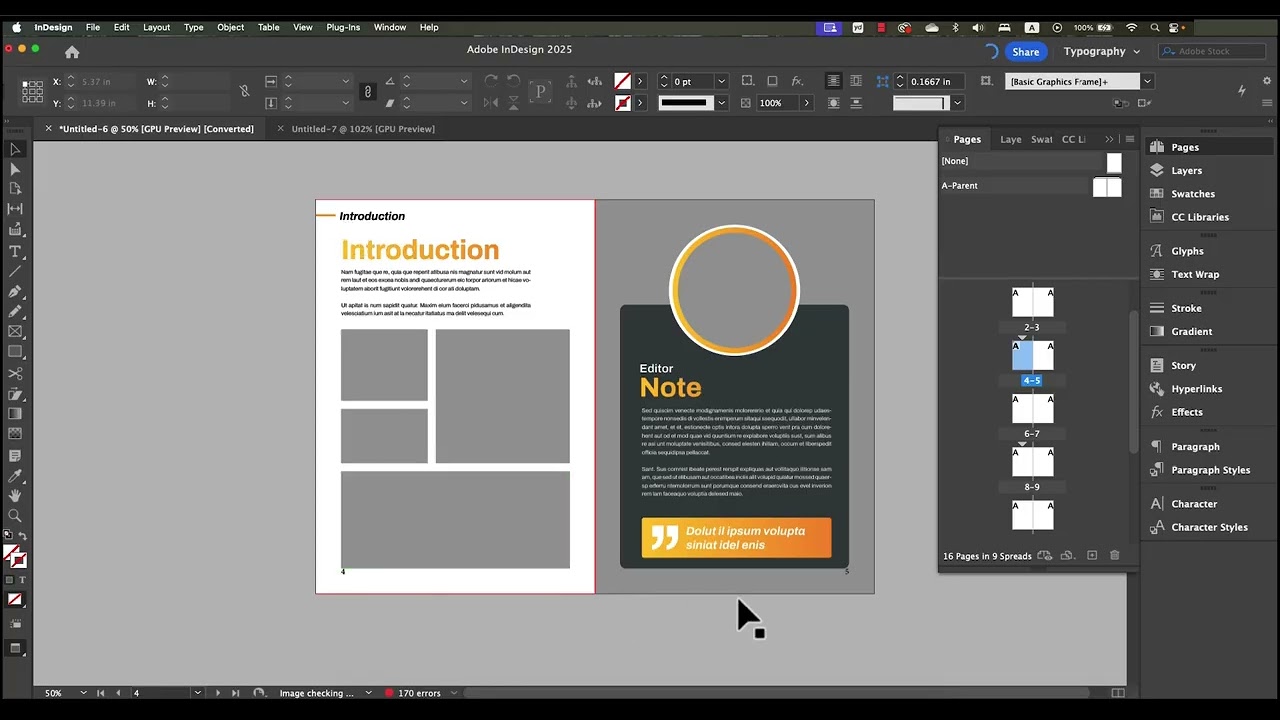Select the Rectangle tool

[15, 352]
